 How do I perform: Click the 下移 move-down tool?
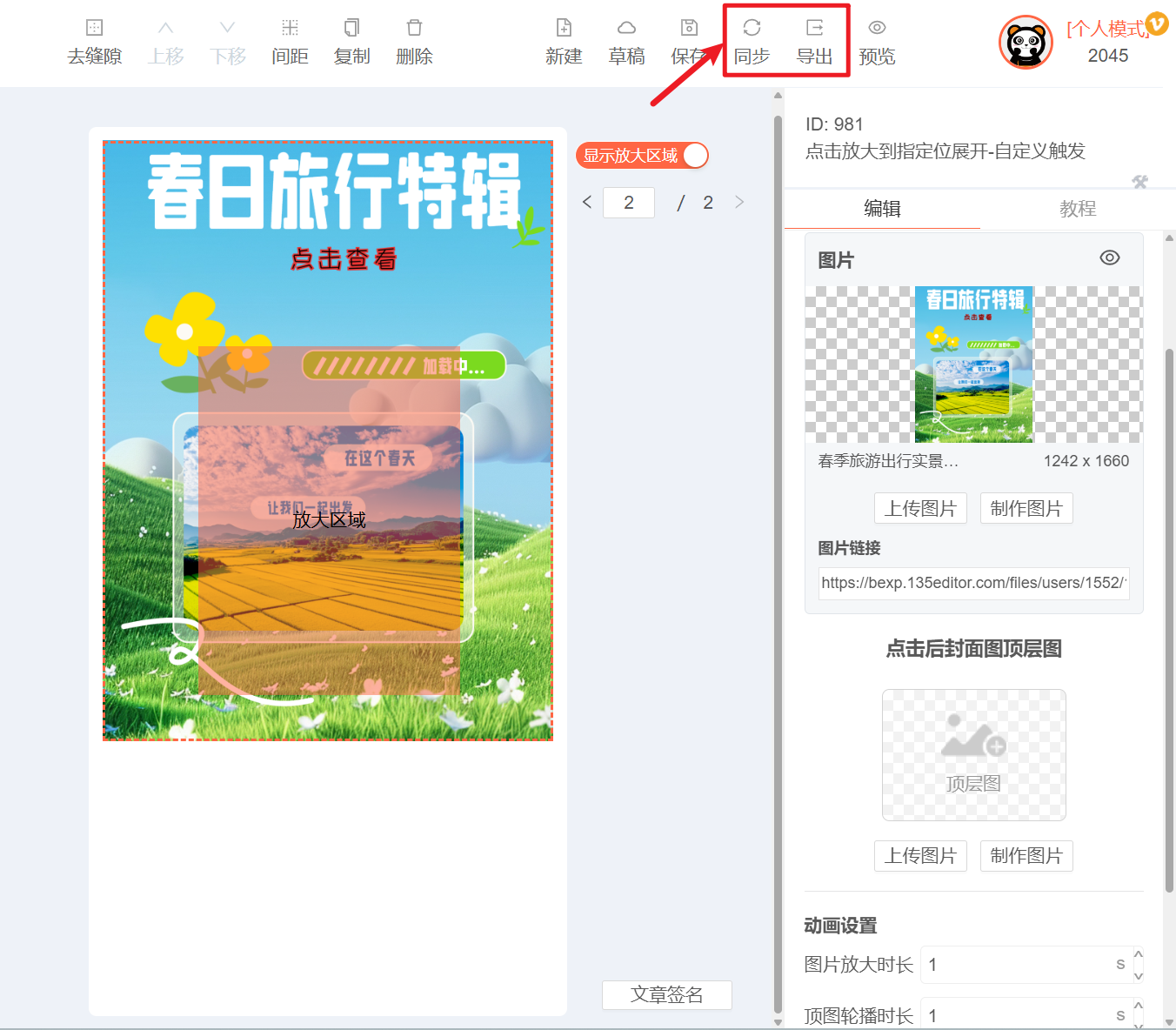(x=228, y=43)
